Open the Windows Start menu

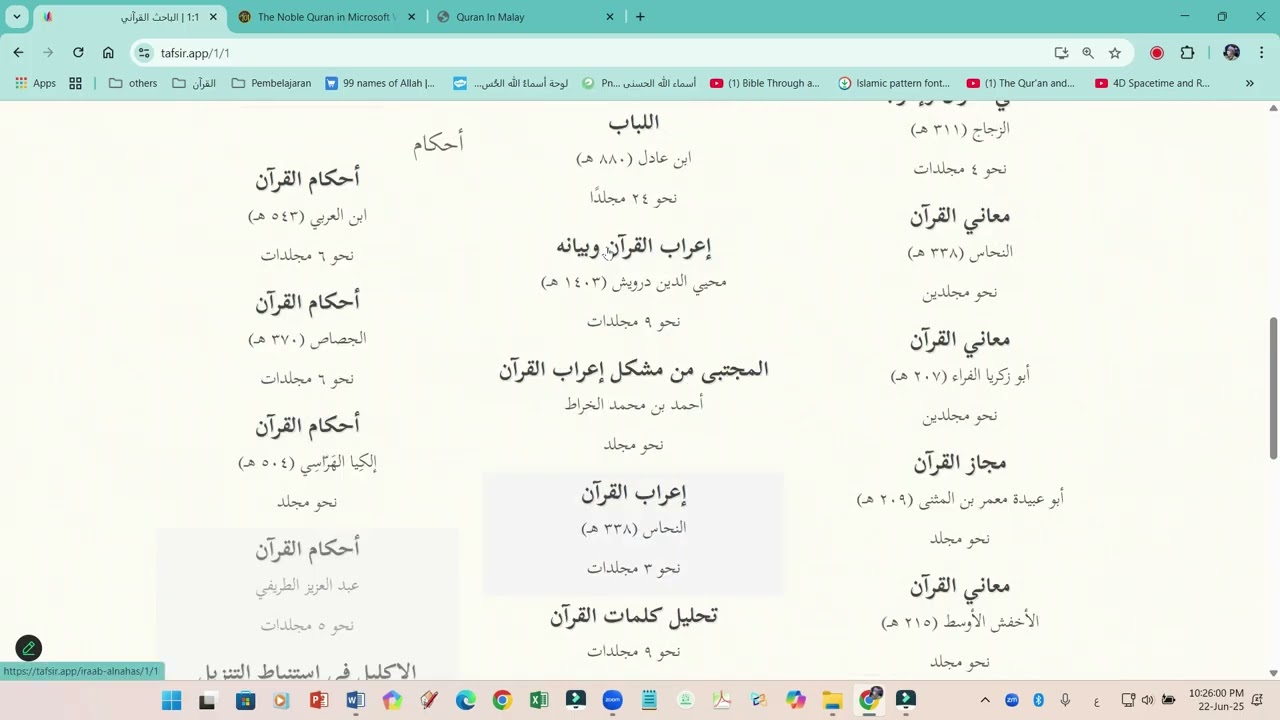pyautogui.click(x=172, y=700)
